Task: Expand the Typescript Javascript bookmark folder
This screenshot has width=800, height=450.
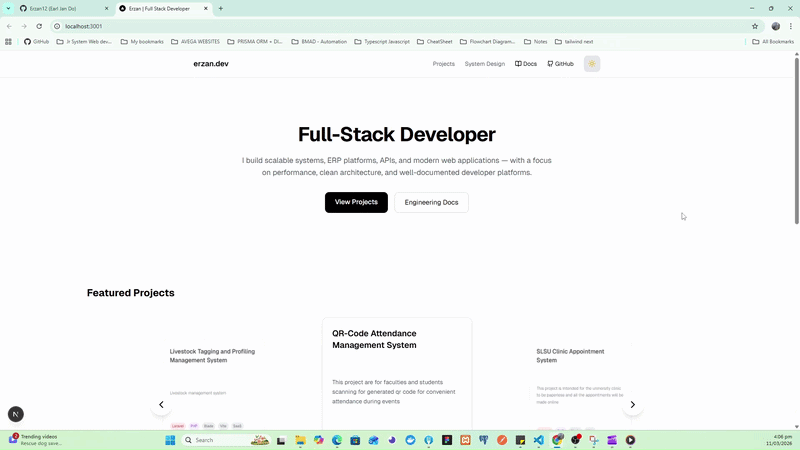Action: [382, 42]
